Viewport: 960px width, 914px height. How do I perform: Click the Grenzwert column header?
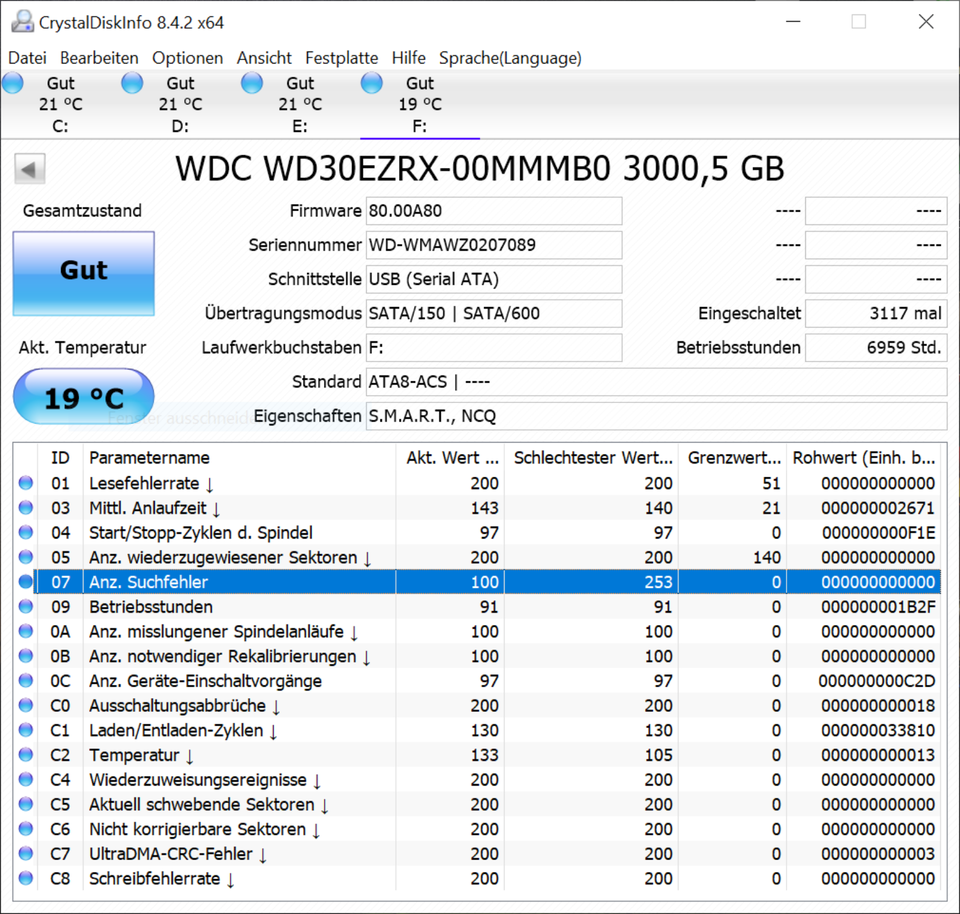(732, 457)
